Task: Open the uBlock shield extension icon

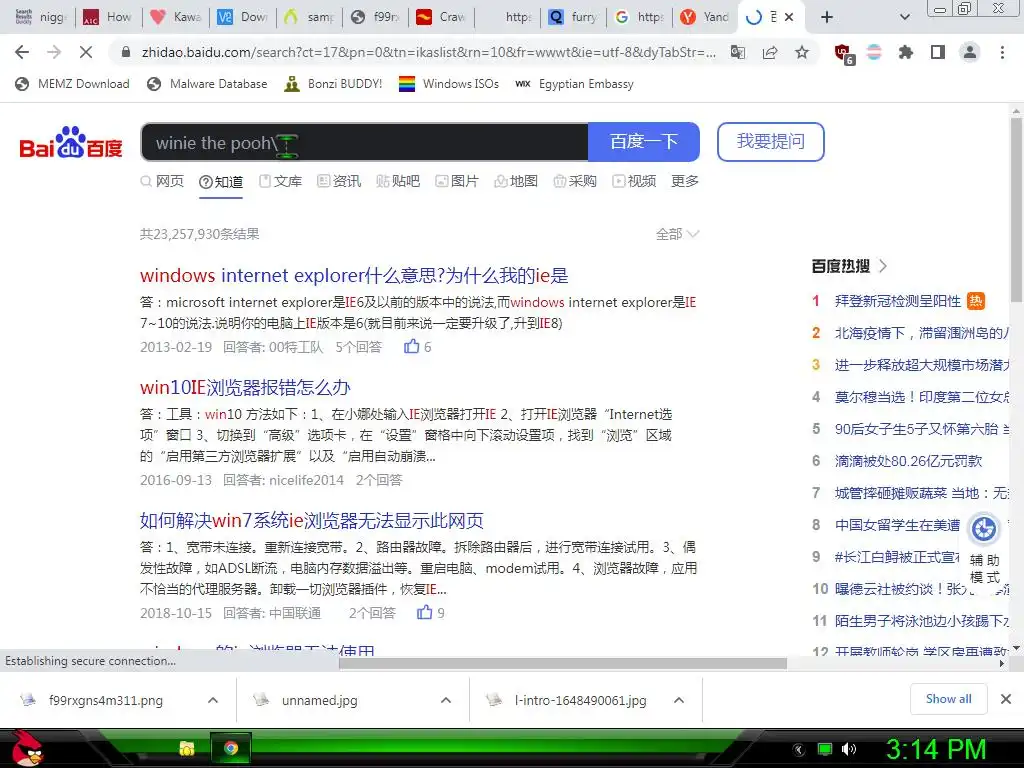Action: tap(843, 53)
